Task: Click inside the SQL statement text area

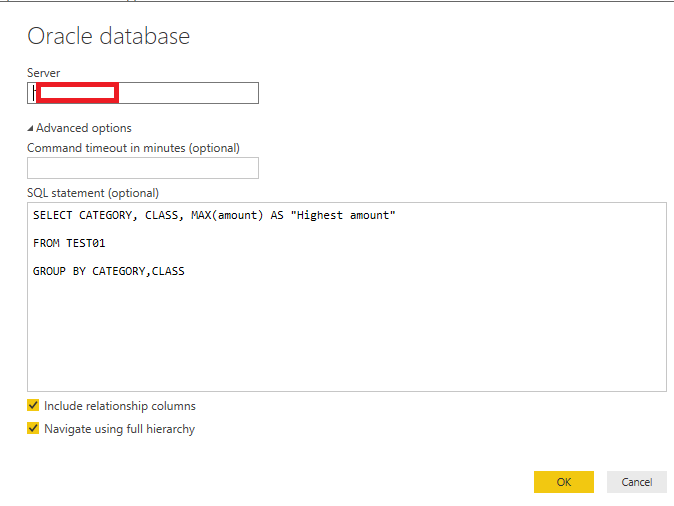Action: click(347, 297)
